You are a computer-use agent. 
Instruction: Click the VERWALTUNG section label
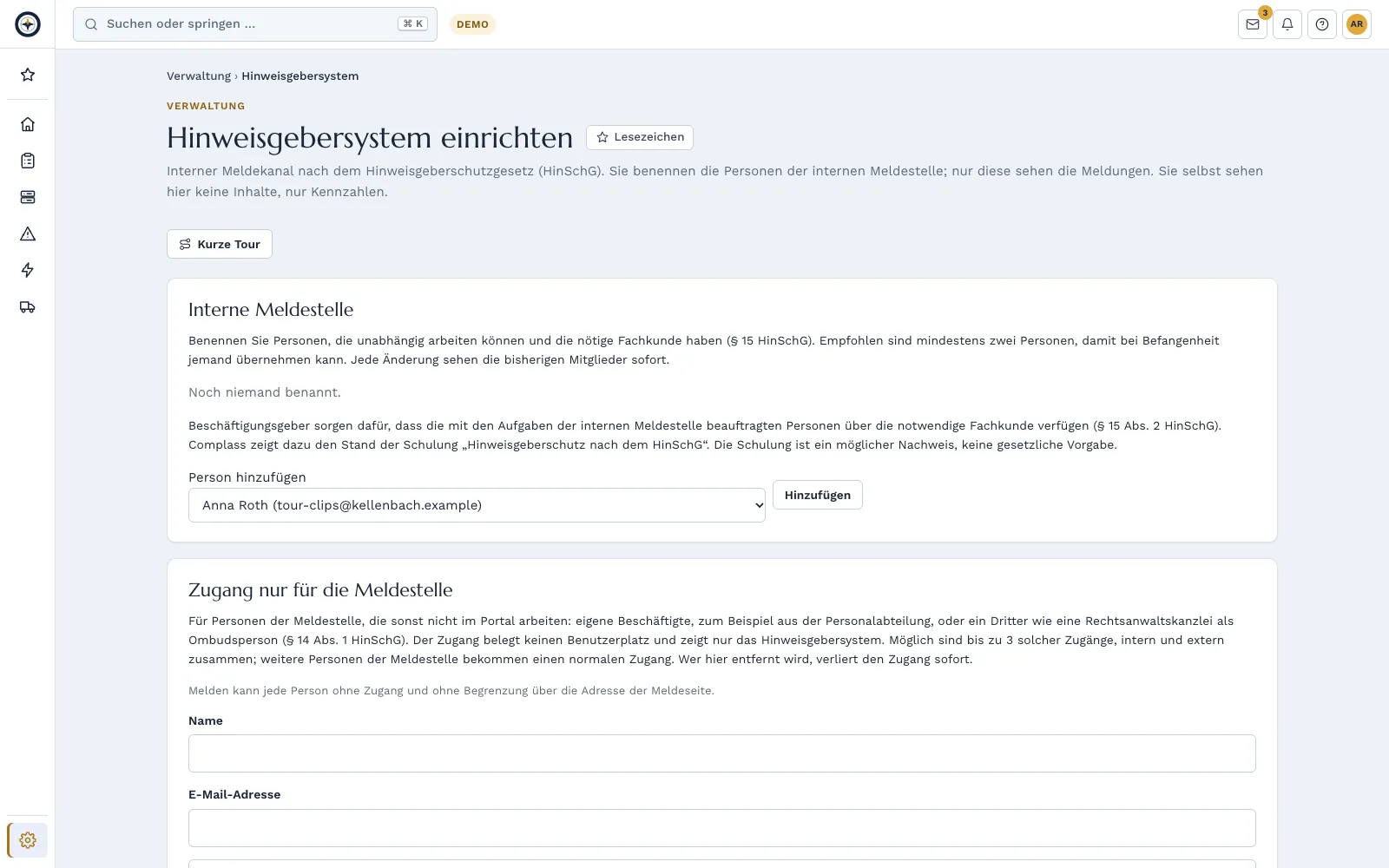(x=206, y=106)
